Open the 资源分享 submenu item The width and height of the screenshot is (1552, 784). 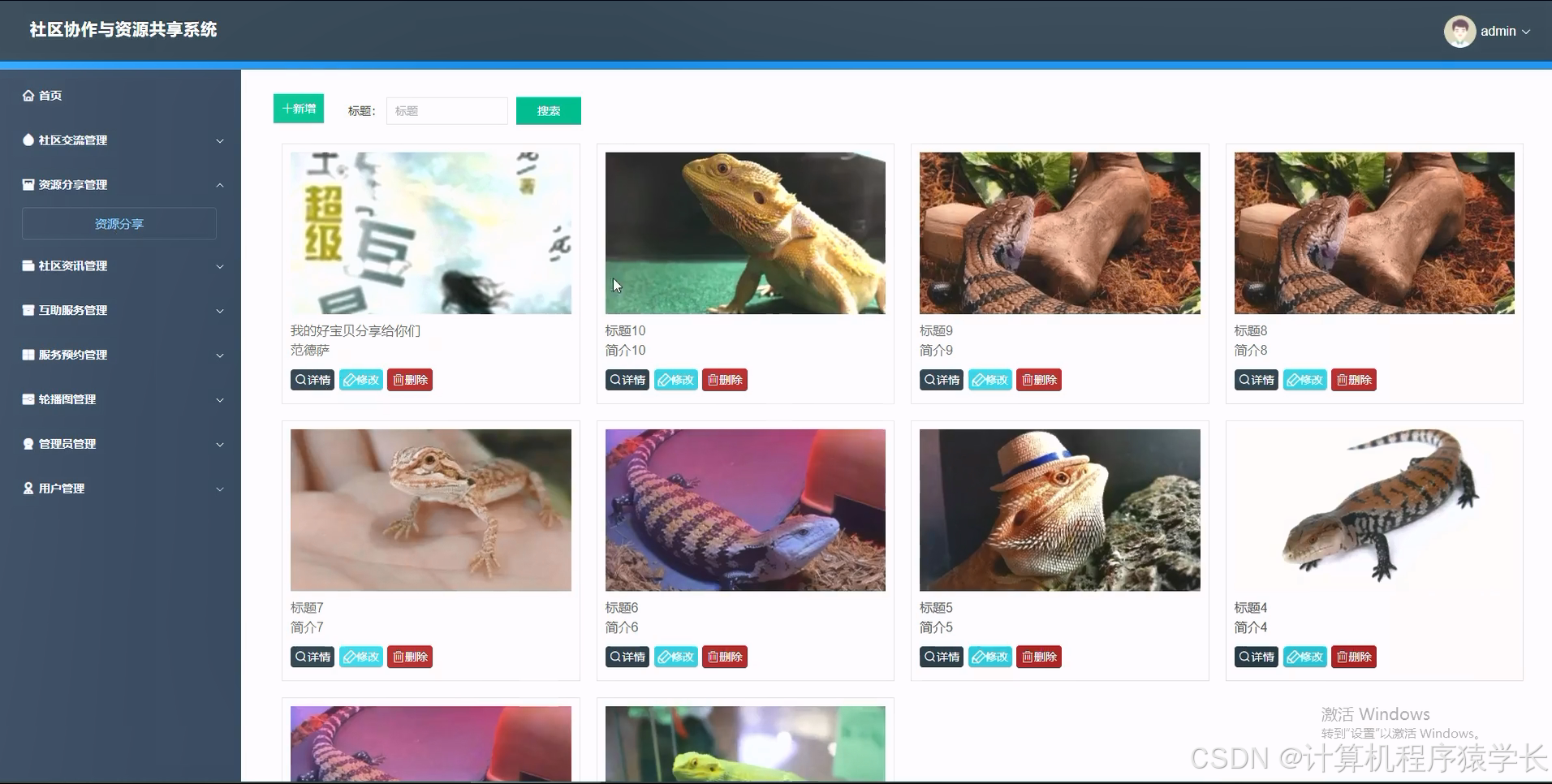pyautogui.click(x=119, y=224)
